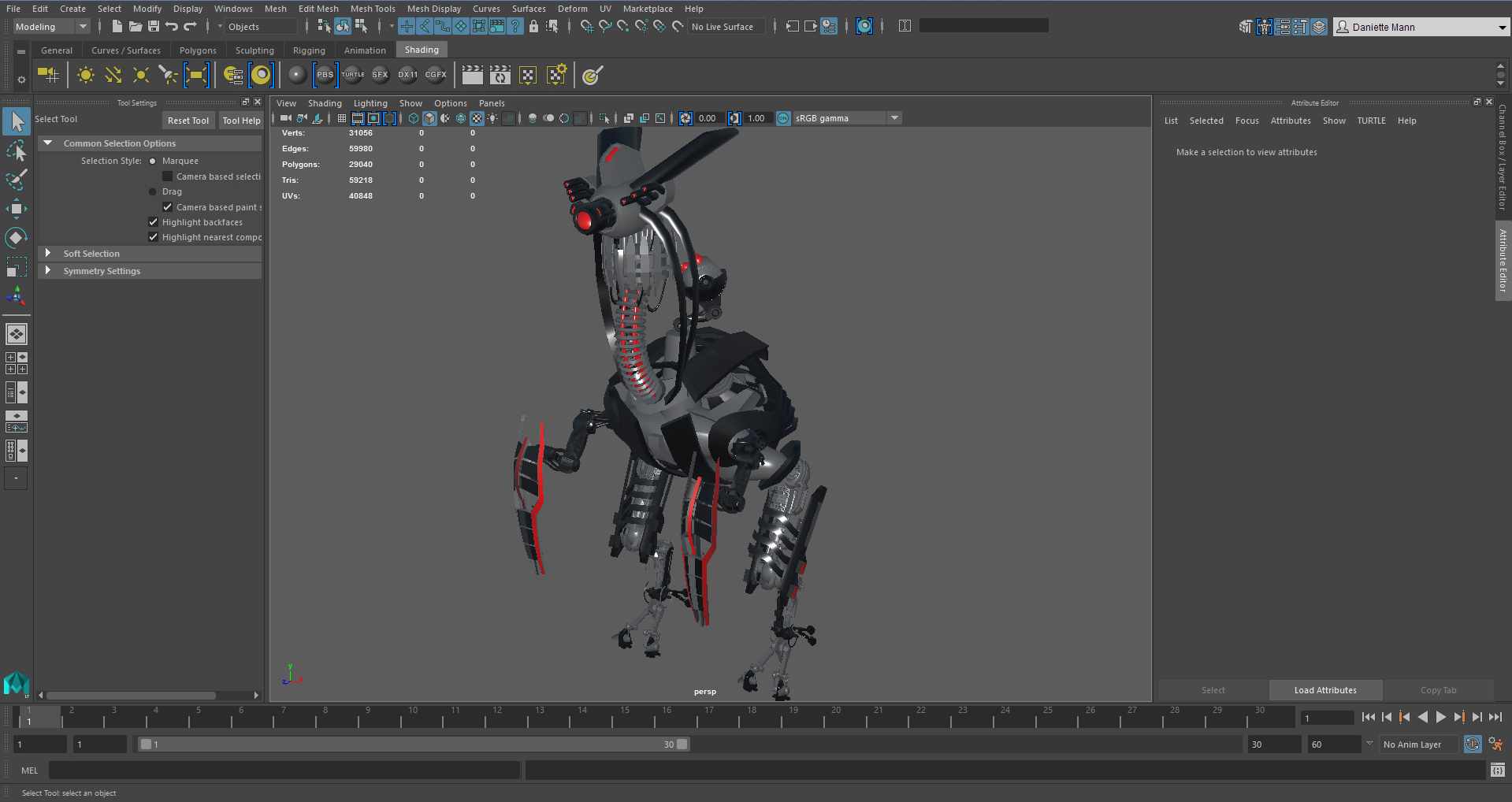Click the Copy Tab button

(x=1438, y=690)
